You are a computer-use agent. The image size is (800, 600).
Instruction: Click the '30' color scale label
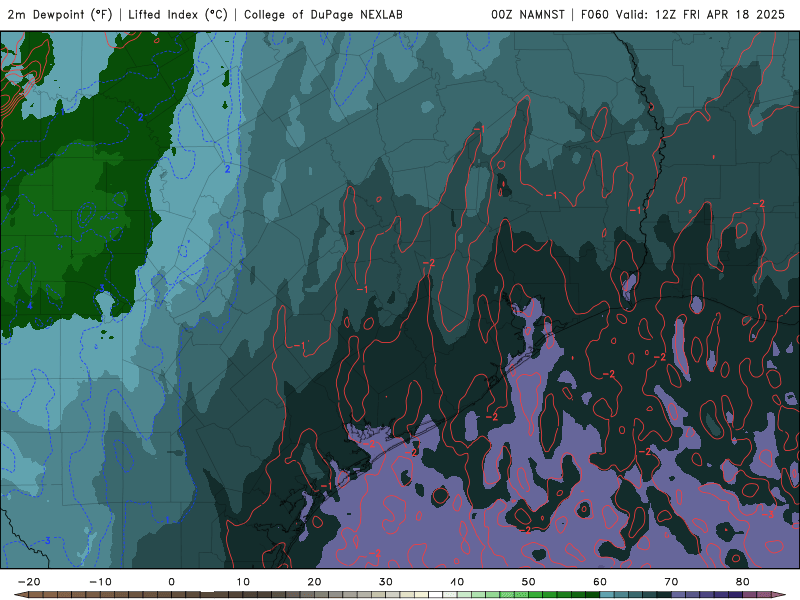[386, 582]
